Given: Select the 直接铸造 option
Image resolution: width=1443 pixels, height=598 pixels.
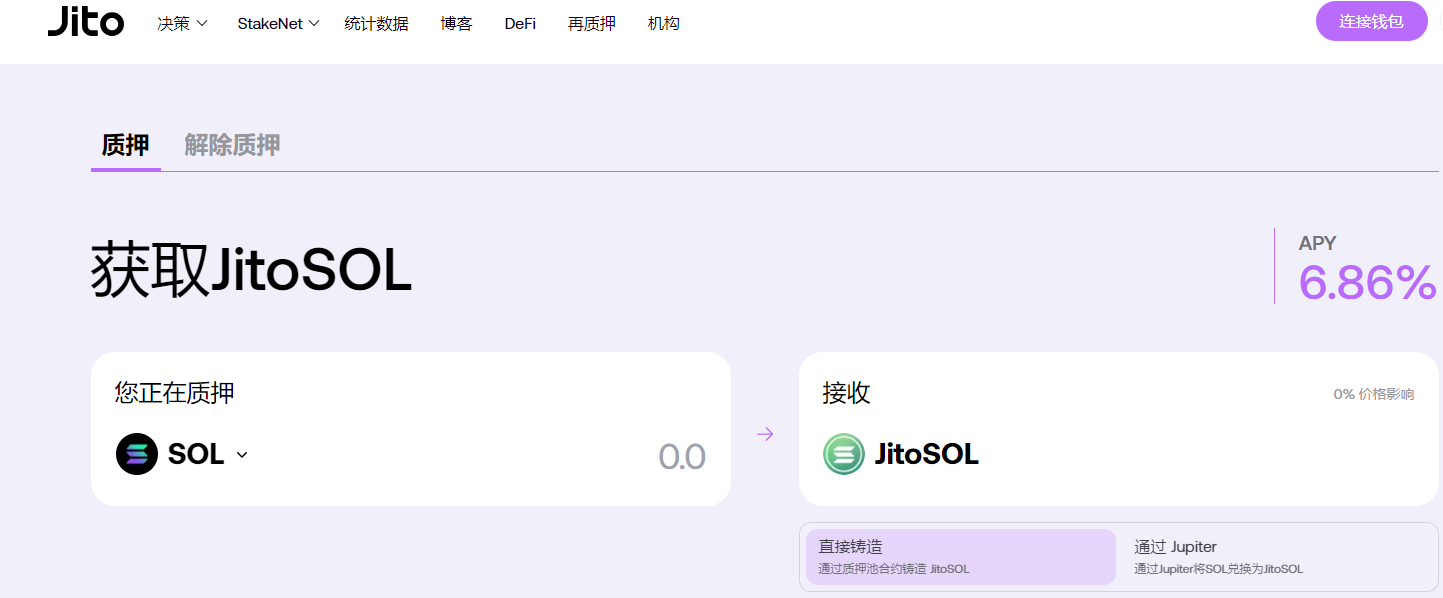Looking at the screenshot, I should coord(960,557).
